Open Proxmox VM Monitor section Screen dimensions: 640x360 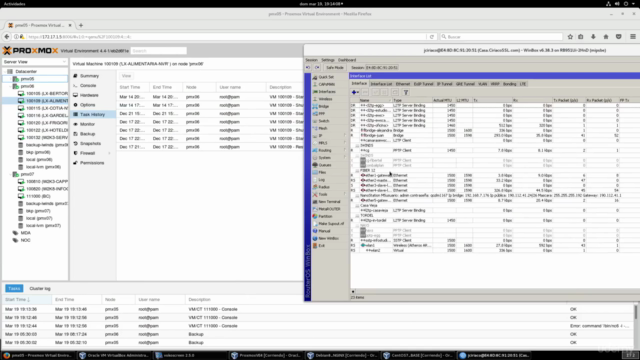[x=87, y=124]
